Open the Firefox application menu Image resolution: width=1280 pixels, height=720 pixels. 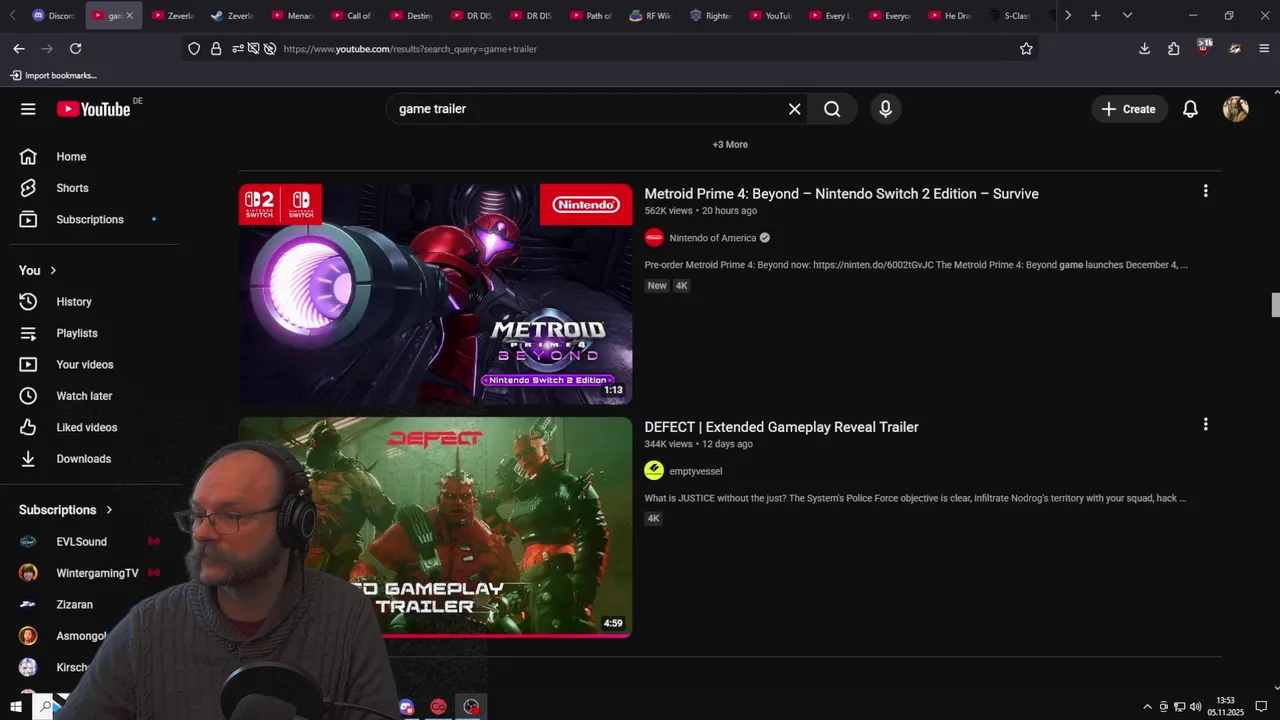[1264, 48]
